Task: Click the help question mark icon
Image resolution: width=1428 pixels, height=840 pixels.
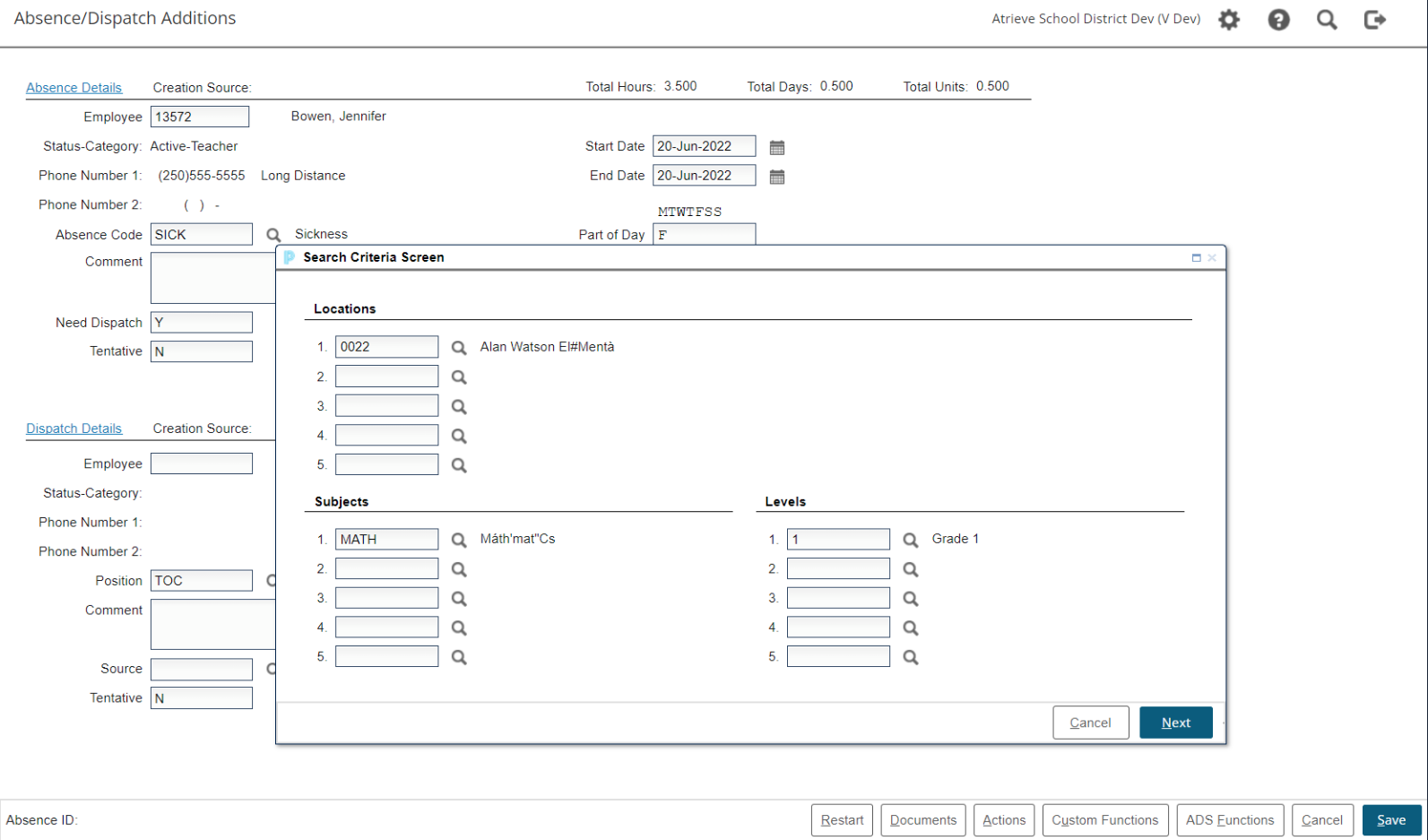Action: pos(1278,20)
